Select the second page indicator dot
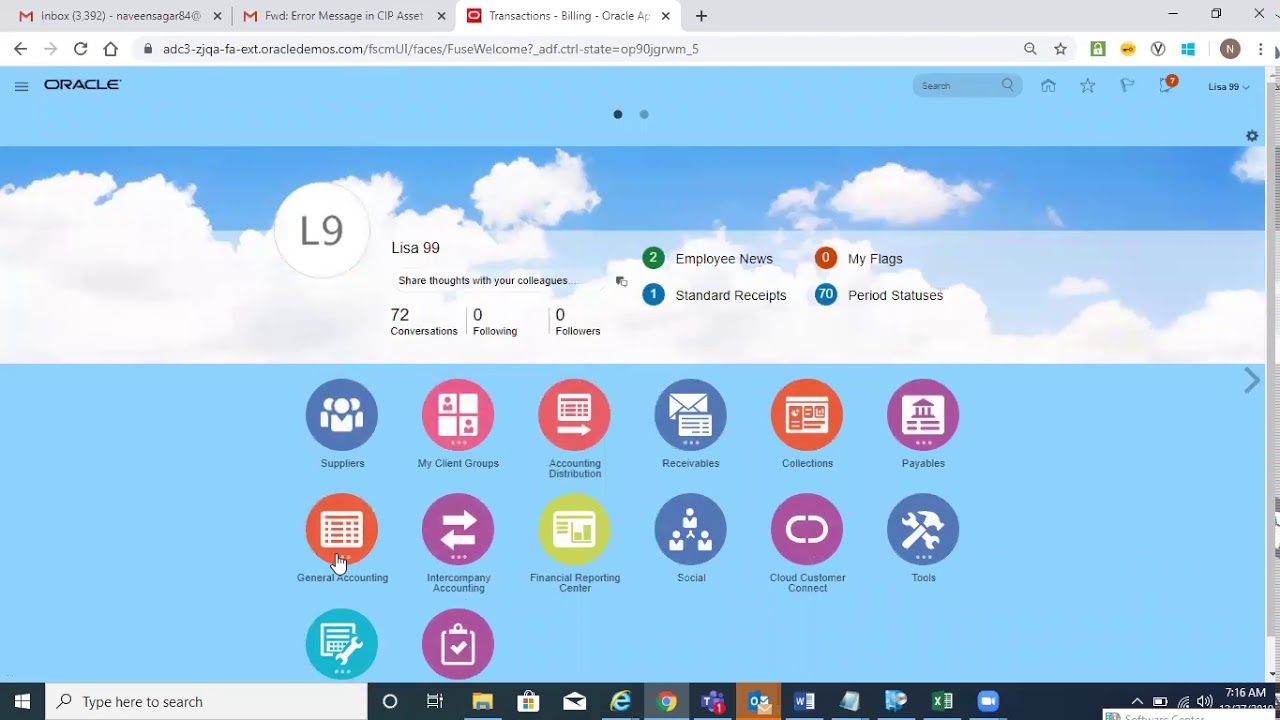Image resolution: width=1280 pixels, height=720 pixels. point(644,114)
